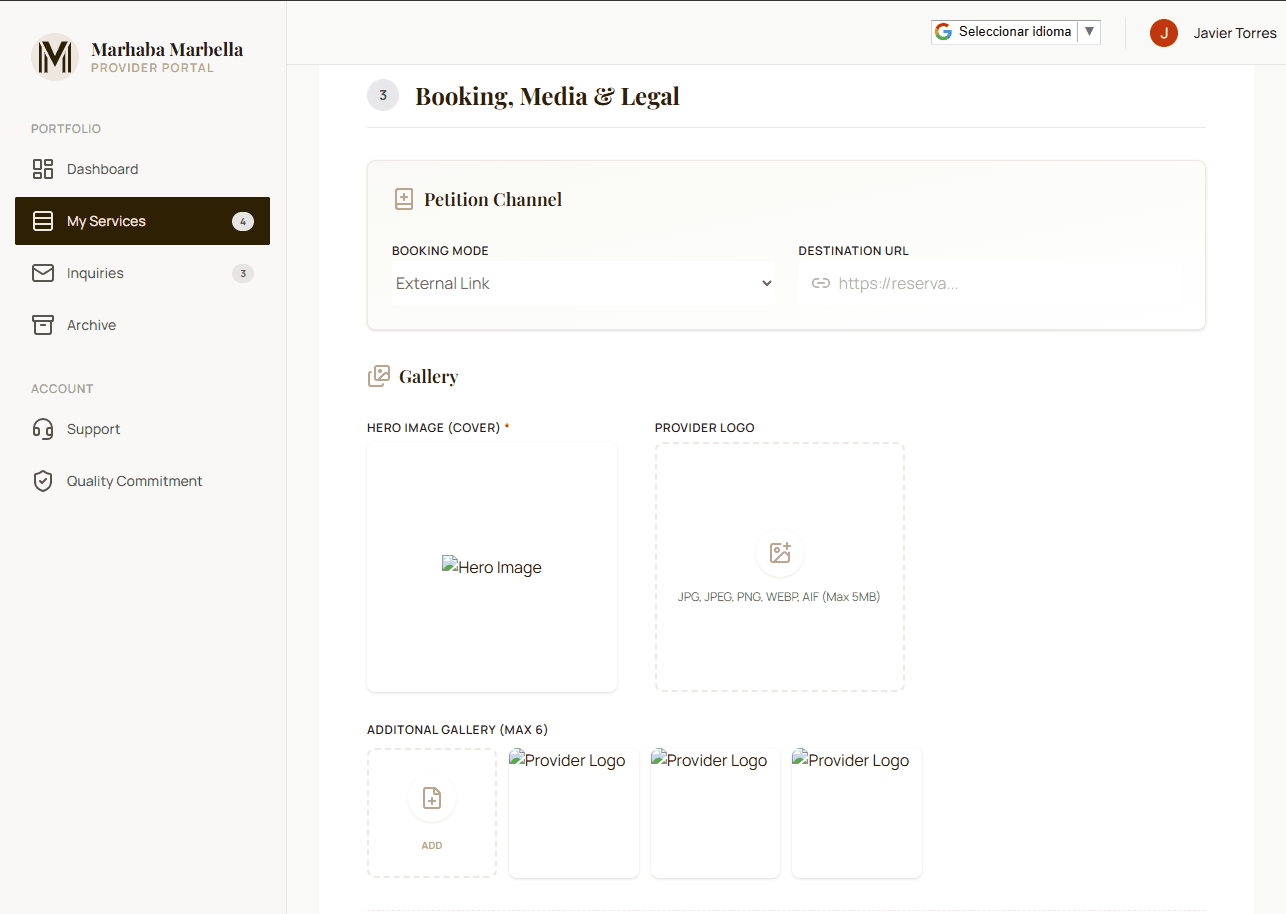The height and width of the screenshot is (914, 1286).
Task: Select the last Additional Gallery thumbnail
Action: pyautogui.click(x=857, y=813)
